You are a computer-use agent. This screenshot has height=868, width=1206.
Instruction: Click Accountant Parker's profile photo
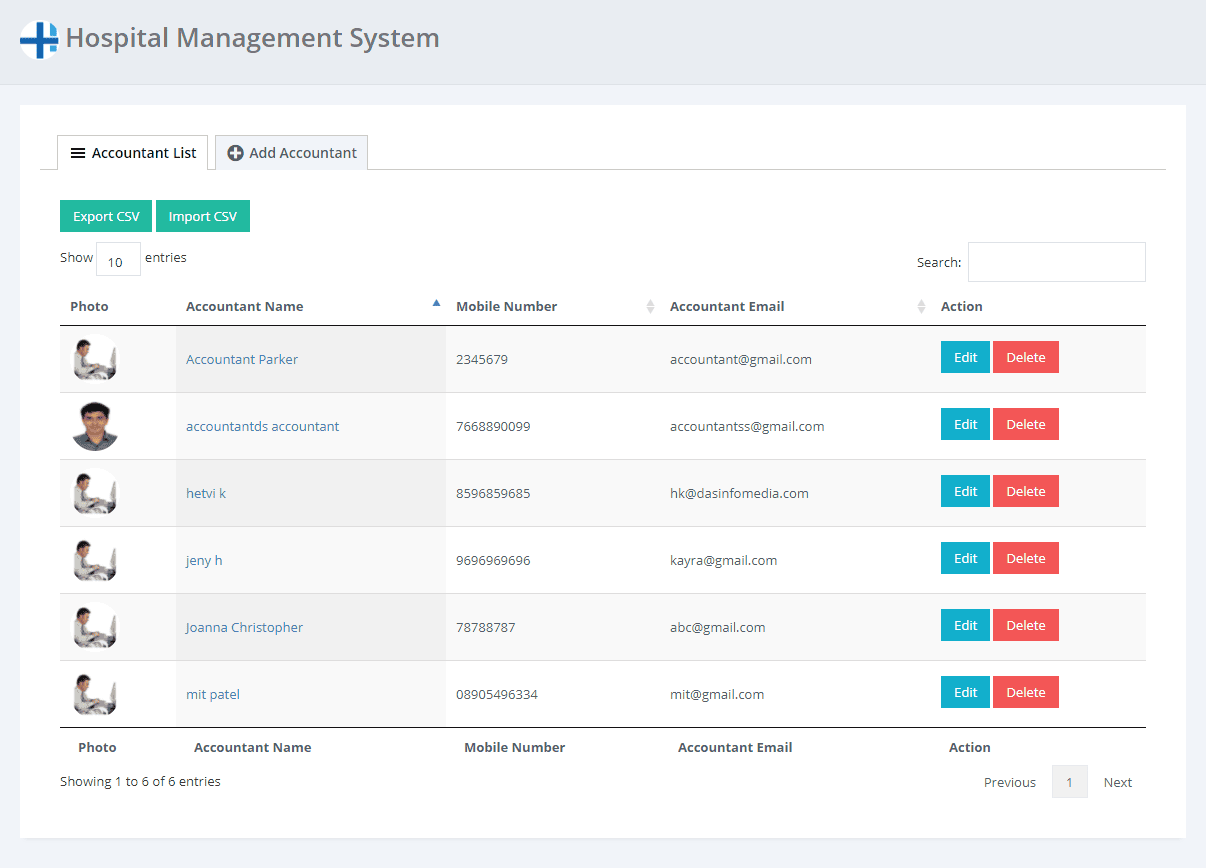95,359
